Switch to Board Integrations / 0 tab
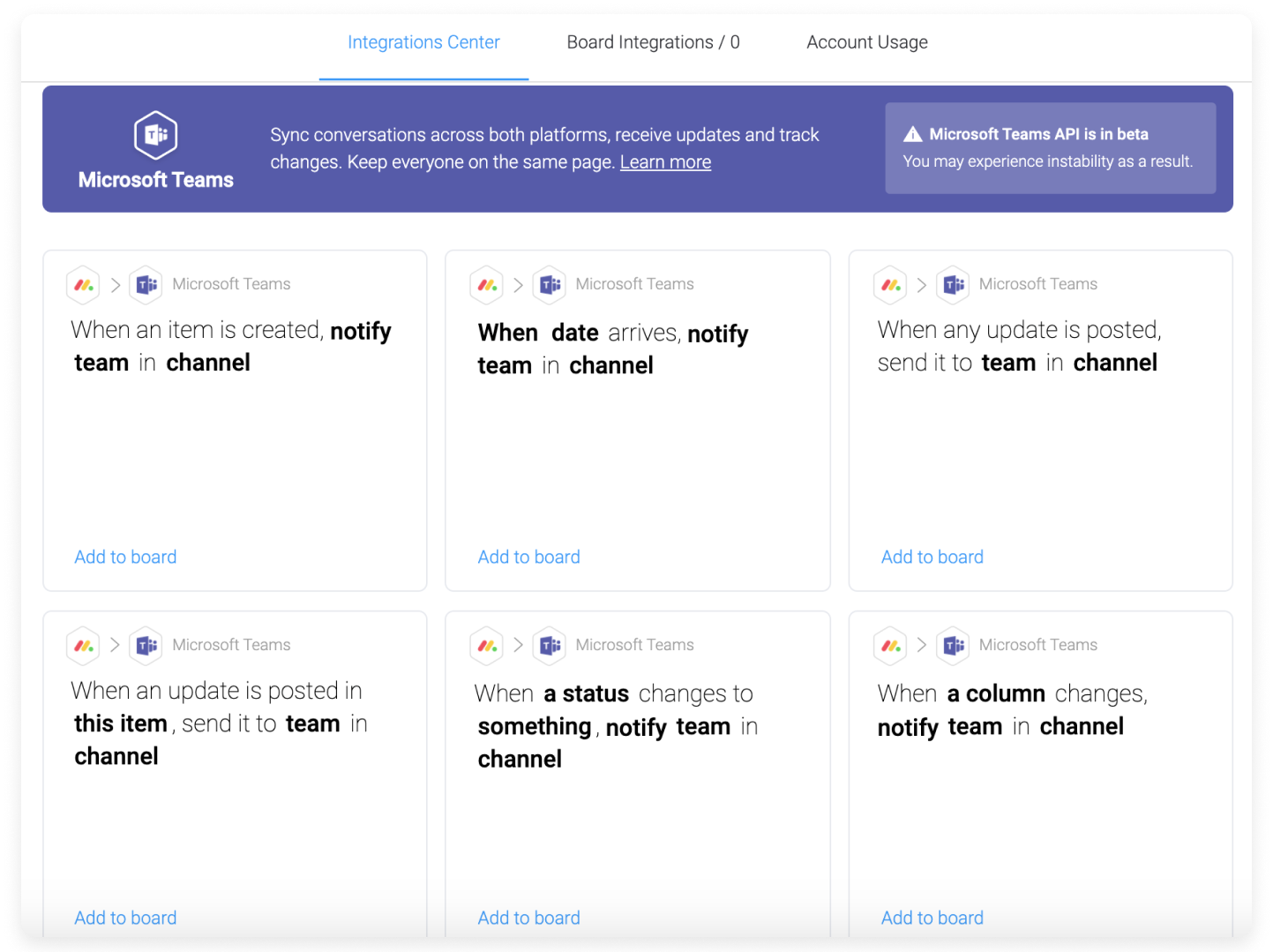The image size is (1273, 952). pos(653,42)
